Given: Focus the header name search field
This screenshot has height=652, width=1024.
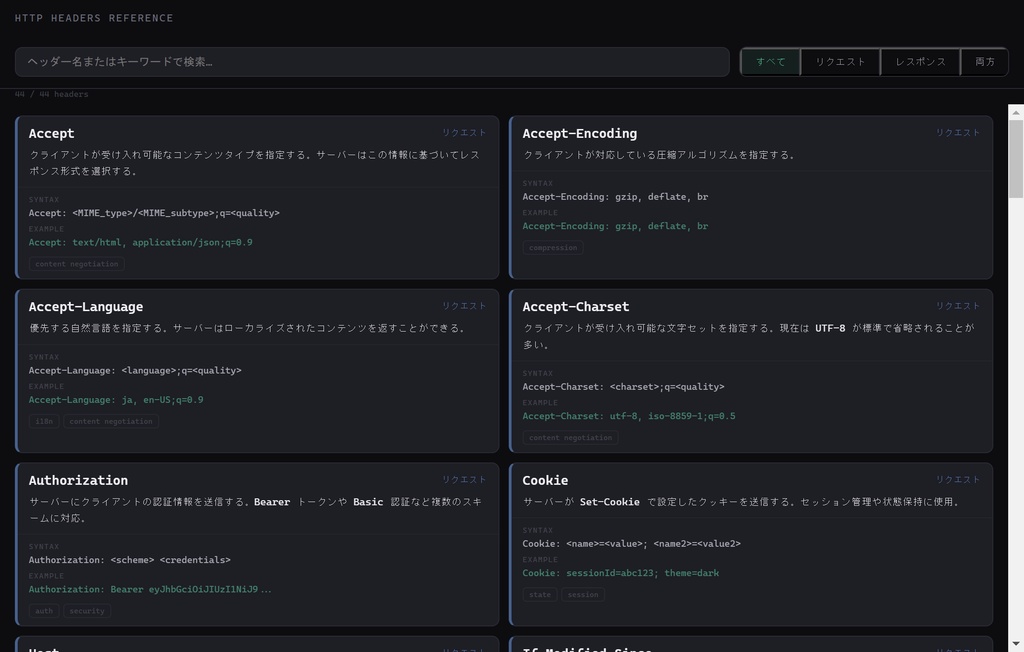Looking at the screenshot, I should (372, 61).
